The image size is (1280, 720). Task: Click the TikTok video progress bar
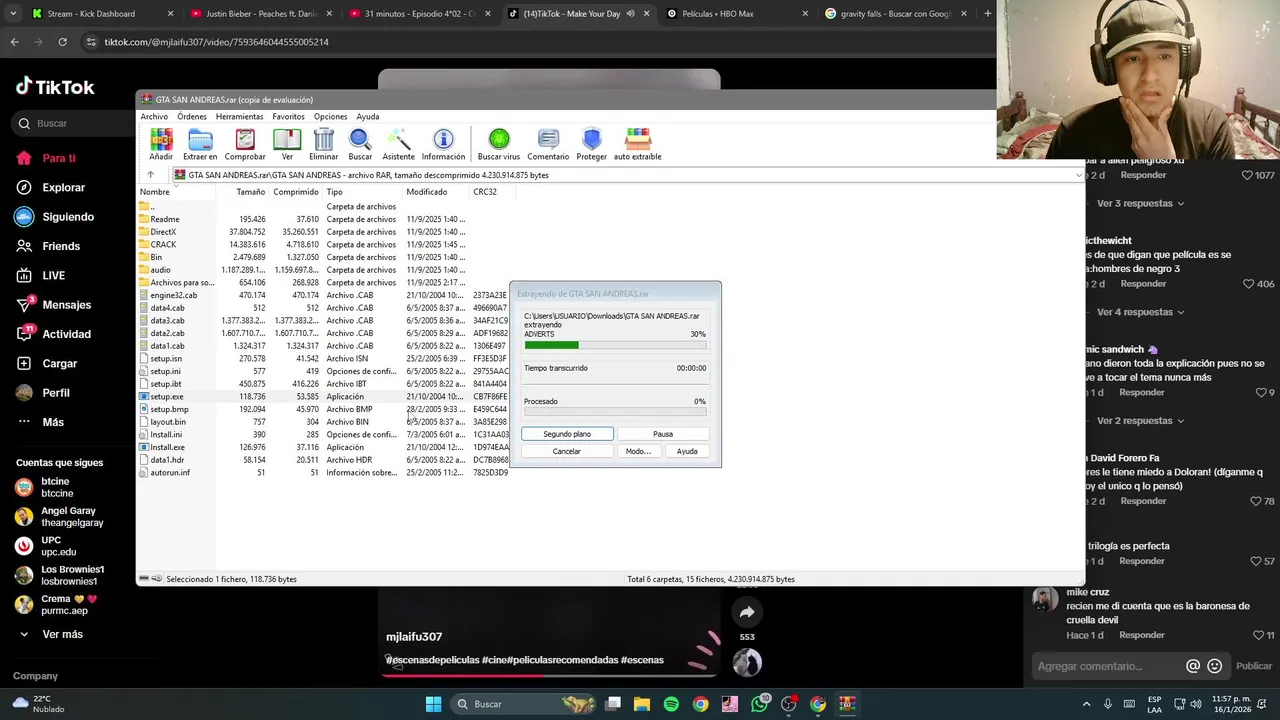[548, 674]
